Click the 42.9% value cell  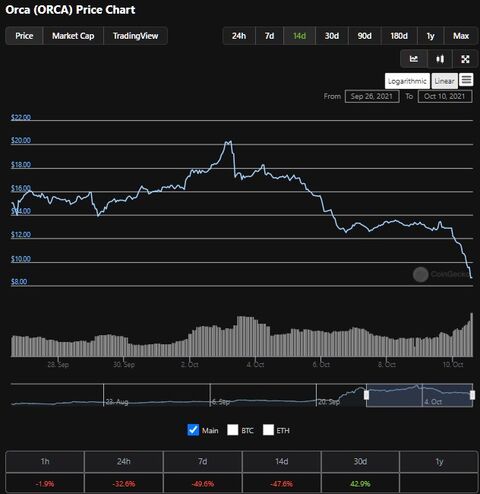(x=360, y=483)
